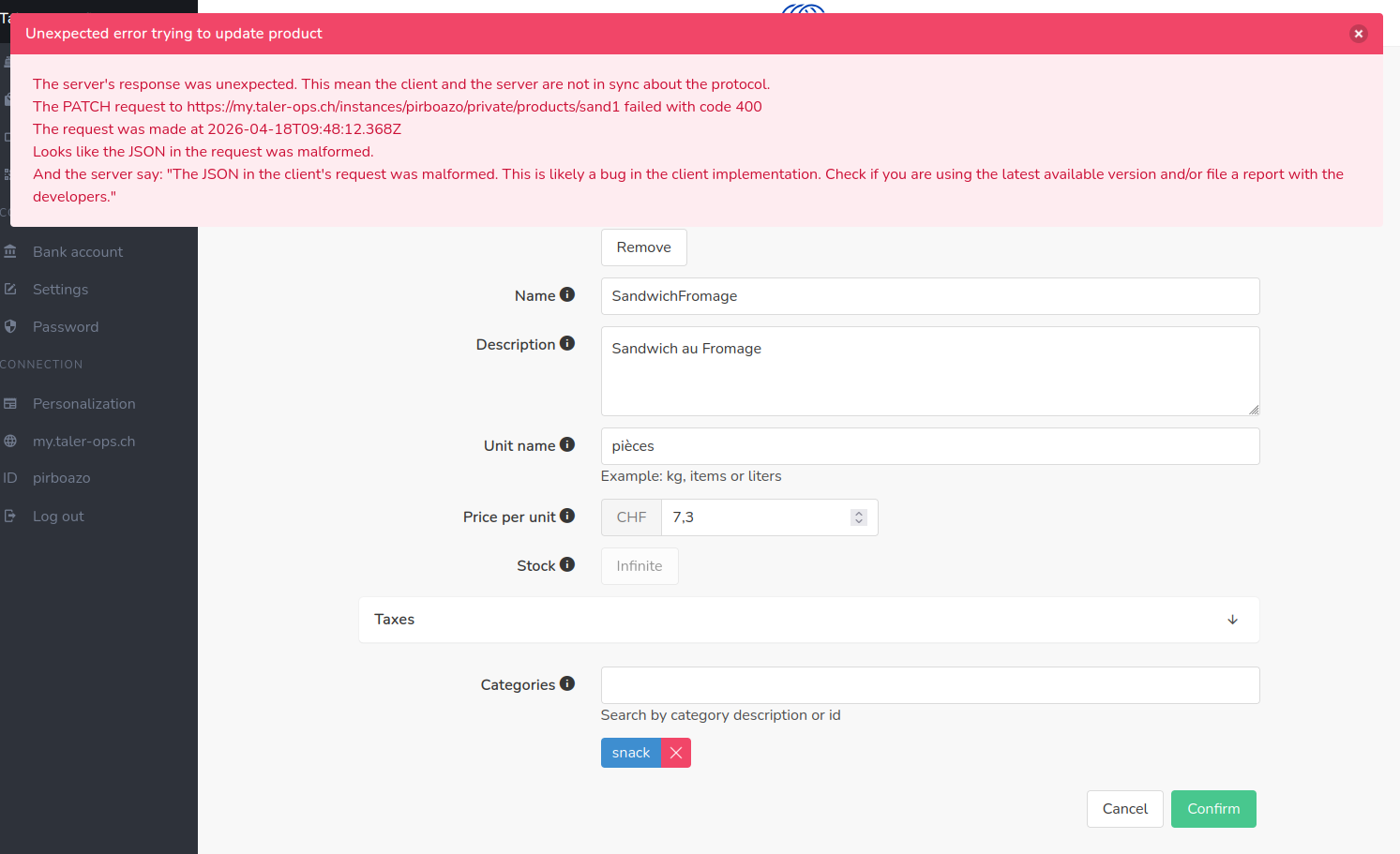
Task: Expand the Taxes section
Action: click(806, 620)
